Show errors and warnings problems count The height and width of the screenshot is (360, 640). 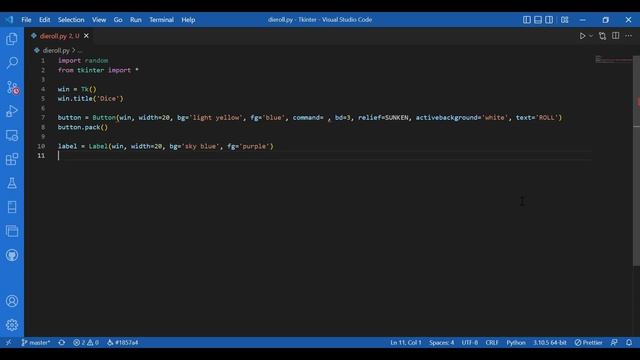86,342
